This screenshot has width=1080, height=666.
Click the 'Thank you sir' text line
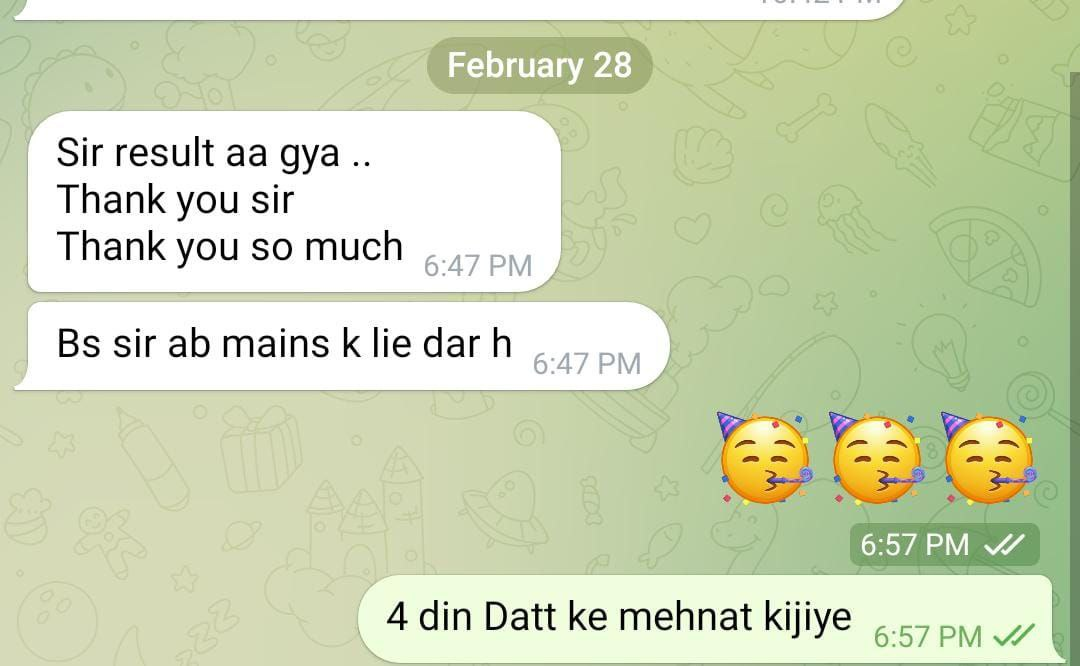point(176,200)
